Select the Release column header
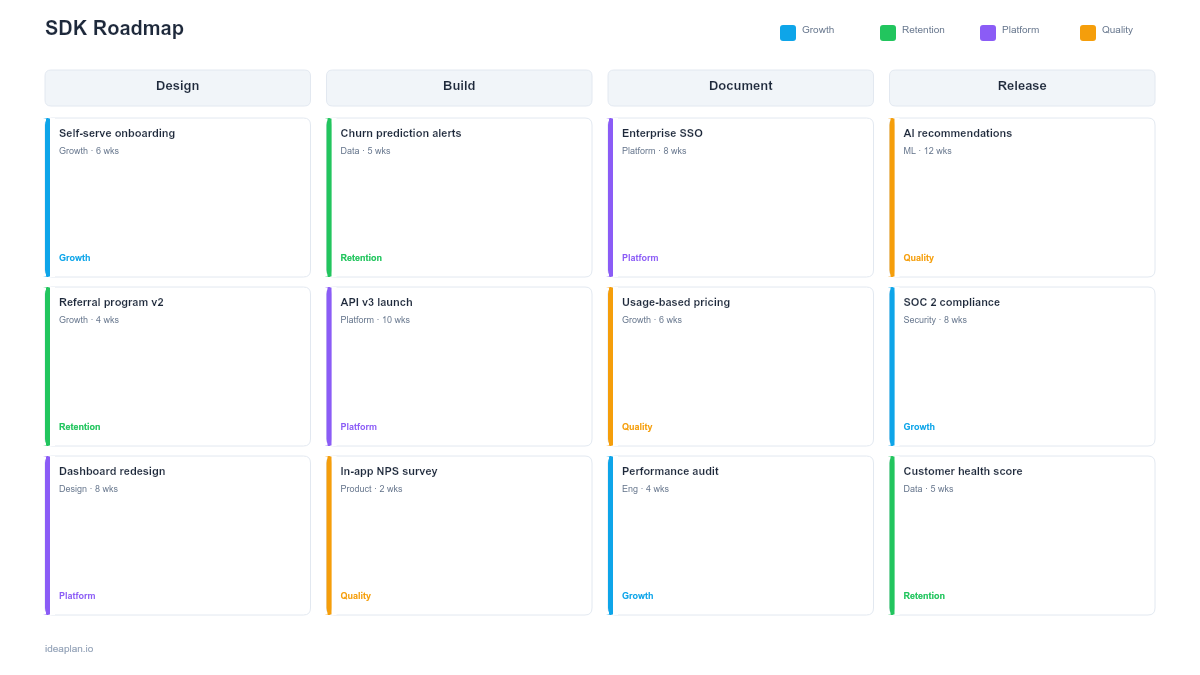 (1021, 87)
